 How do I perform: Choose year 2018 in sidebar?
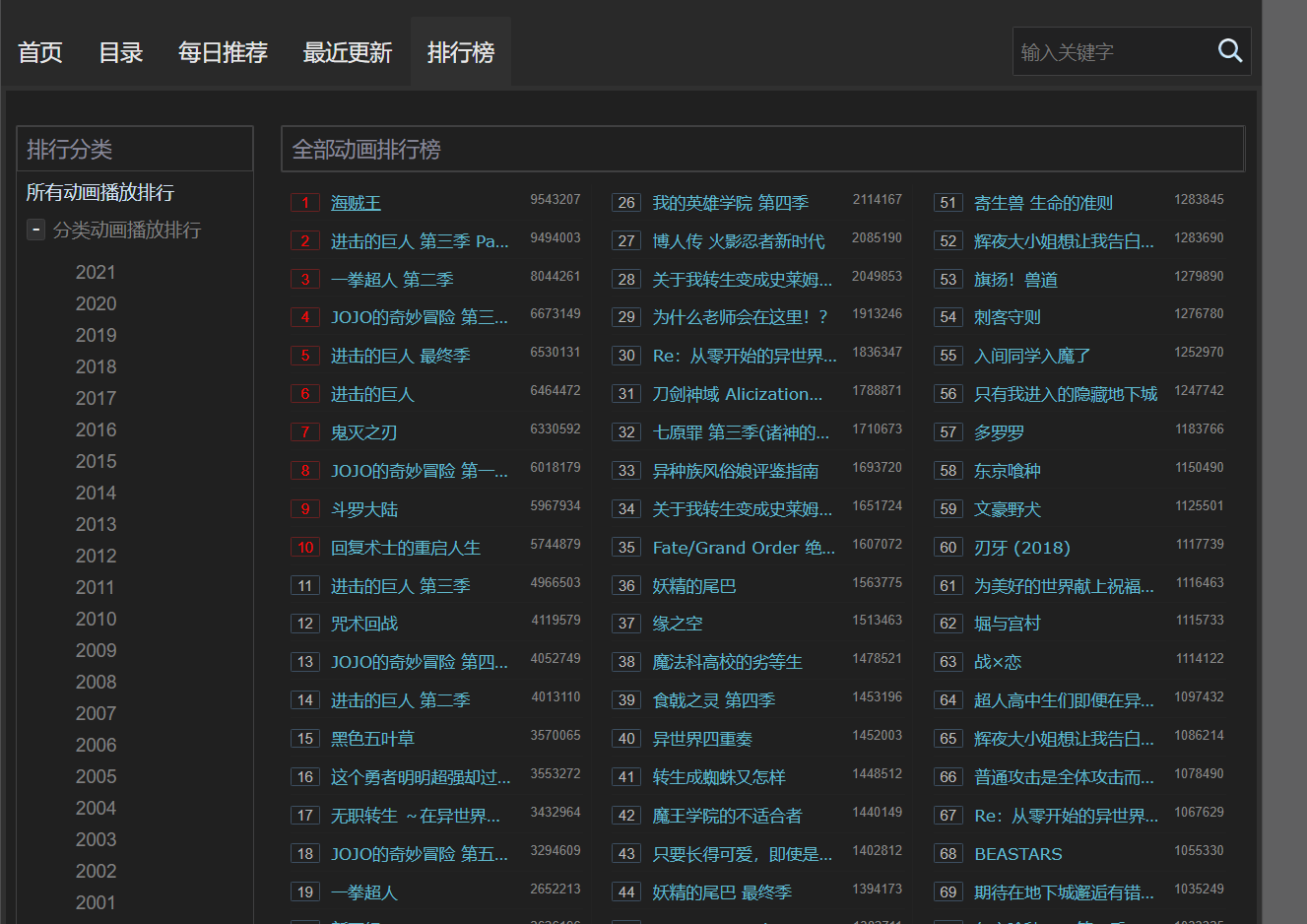pos(96,366)
